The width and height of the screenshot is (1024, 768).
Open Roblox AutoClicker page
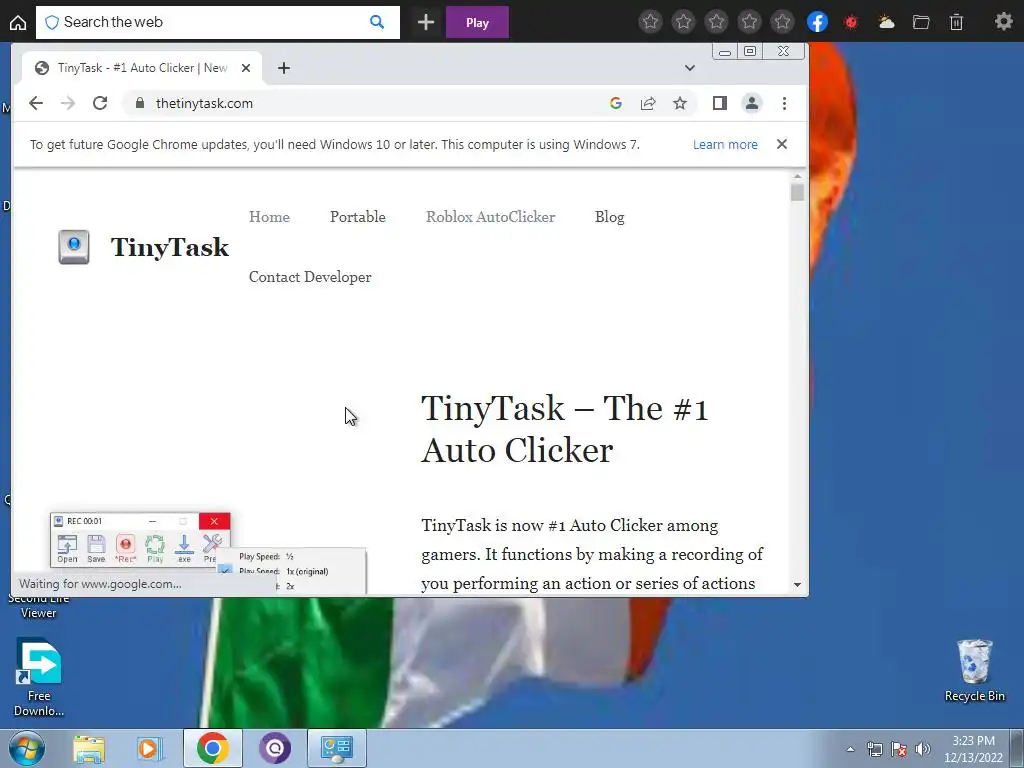[490, 217]
